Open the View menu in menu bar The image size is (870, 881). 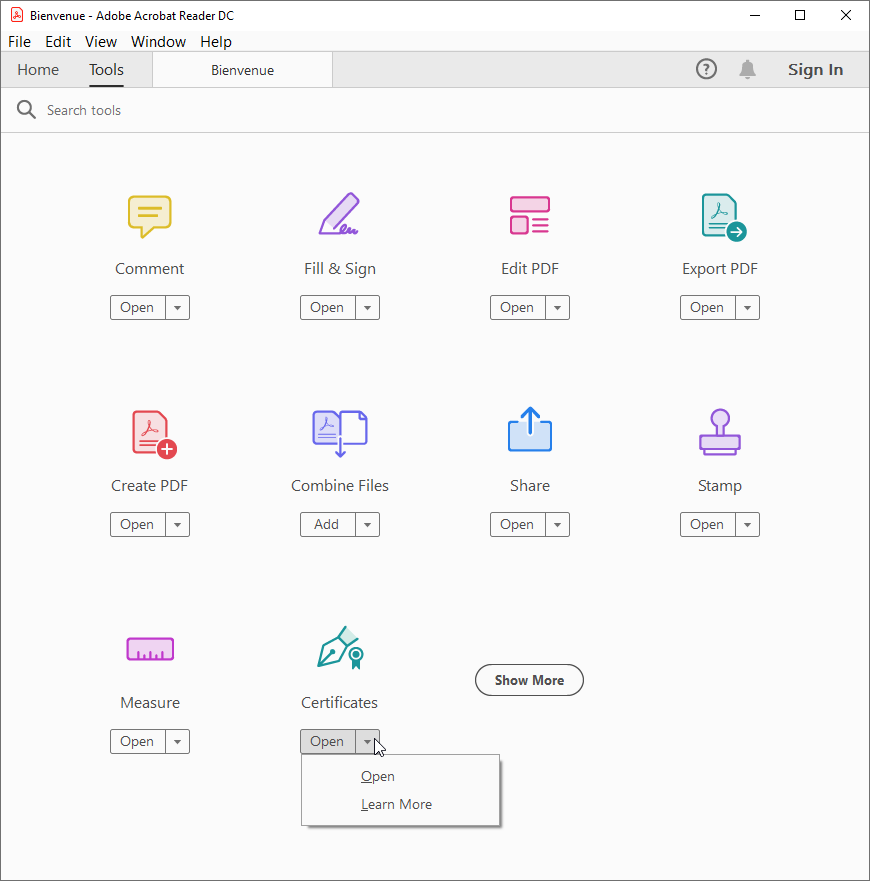tap(101, 42)
